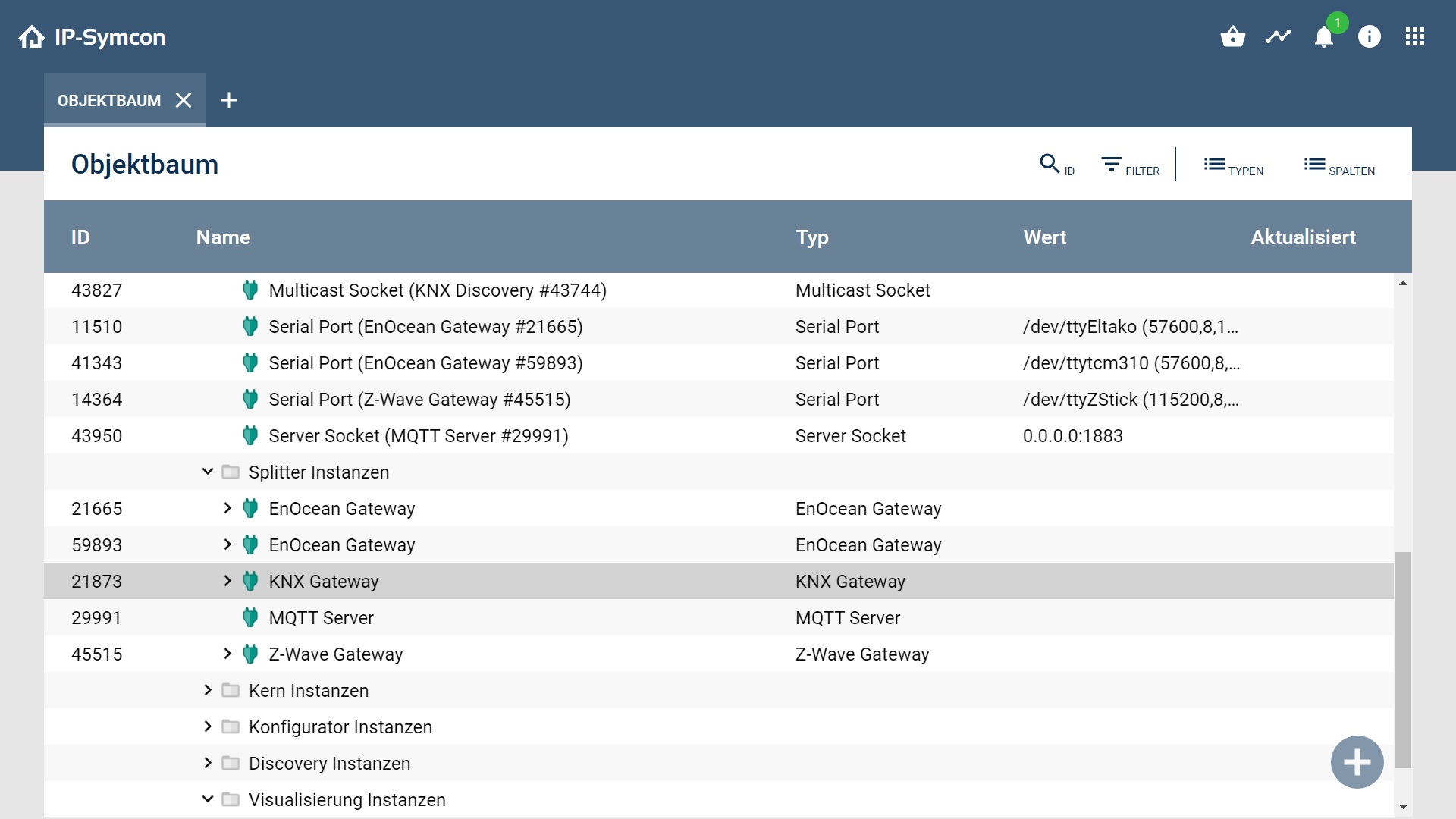Click the Z-Wave Gateway instance icon
The height and width of the screenshot is (819, 1456).
tap(250, 654)
